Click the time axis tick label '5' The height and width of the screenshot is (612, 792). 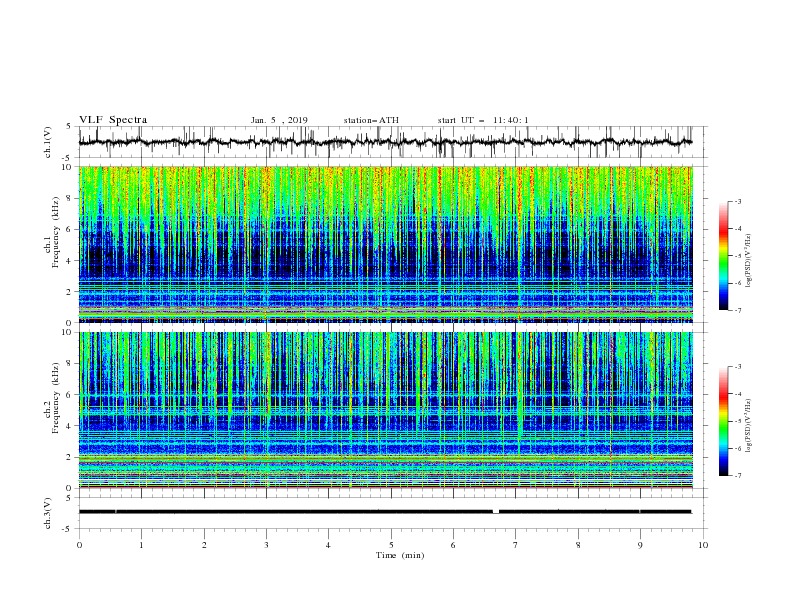pyautogui.click(x=391, y=545)
